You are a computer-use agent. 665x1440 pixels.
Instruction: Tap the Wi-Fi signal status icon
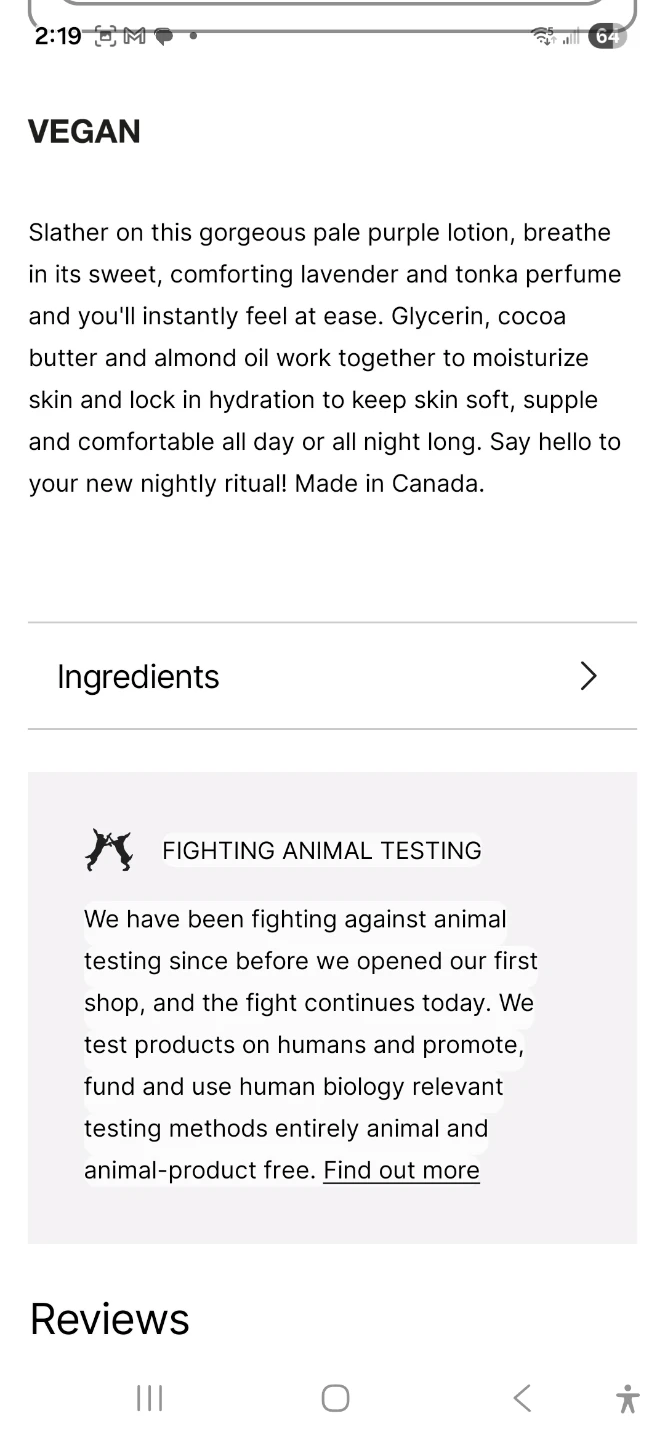click(544, 37)
